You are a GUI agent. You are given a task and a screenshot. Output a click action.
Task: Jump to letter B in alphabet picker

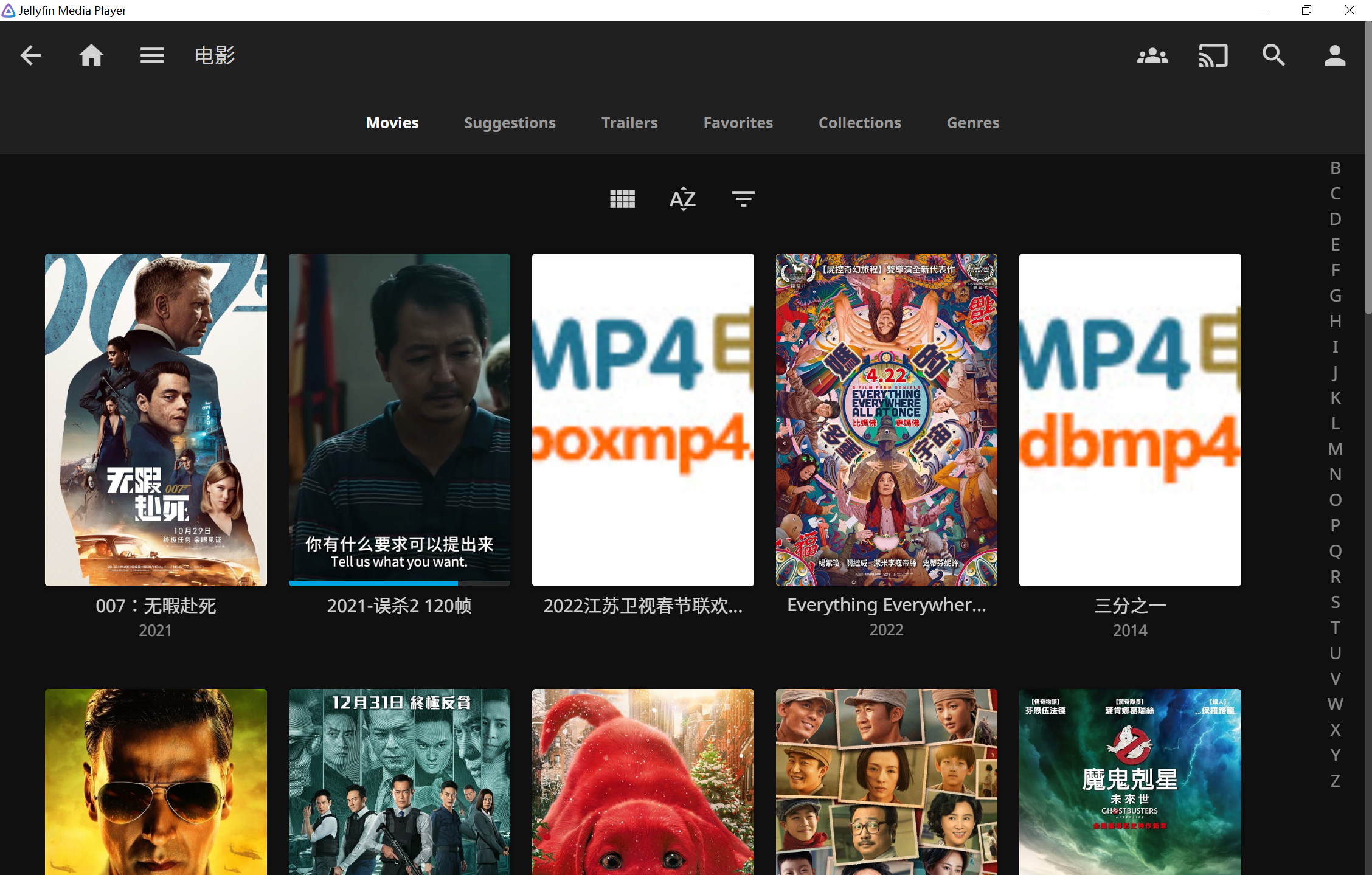pos(1335,168)
